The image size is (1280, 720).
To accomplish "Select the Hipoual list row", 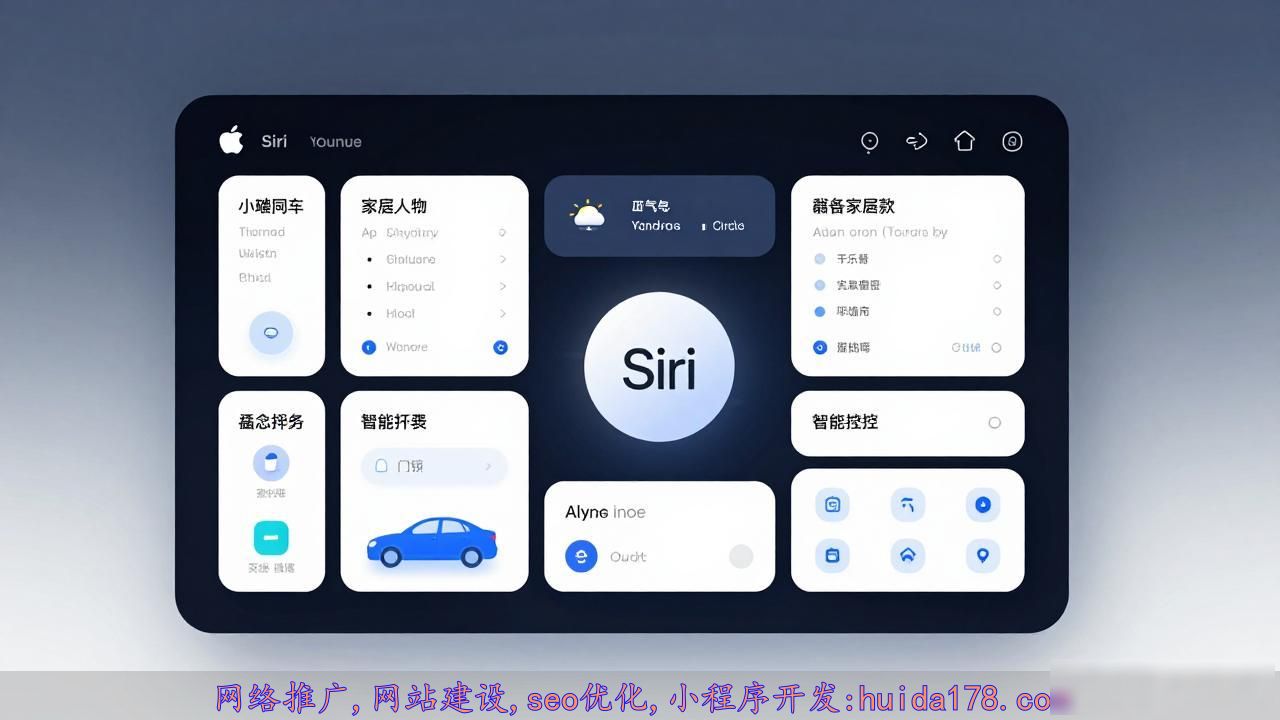I will click(x=434, y=286).
